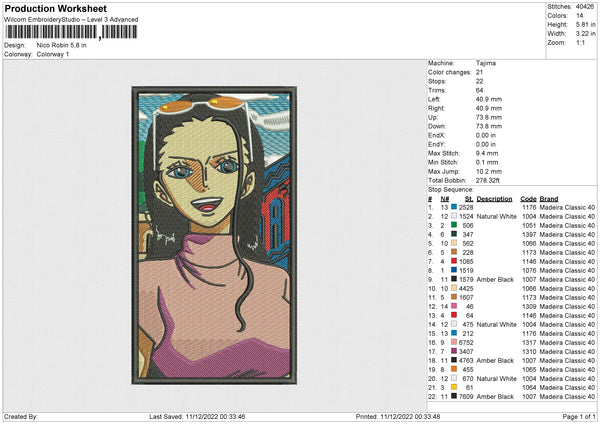Click the Max Stitch value 9.4 mm
Image resolution: width=600 pixels, height=424 pixels.
[x=487, y=153]
